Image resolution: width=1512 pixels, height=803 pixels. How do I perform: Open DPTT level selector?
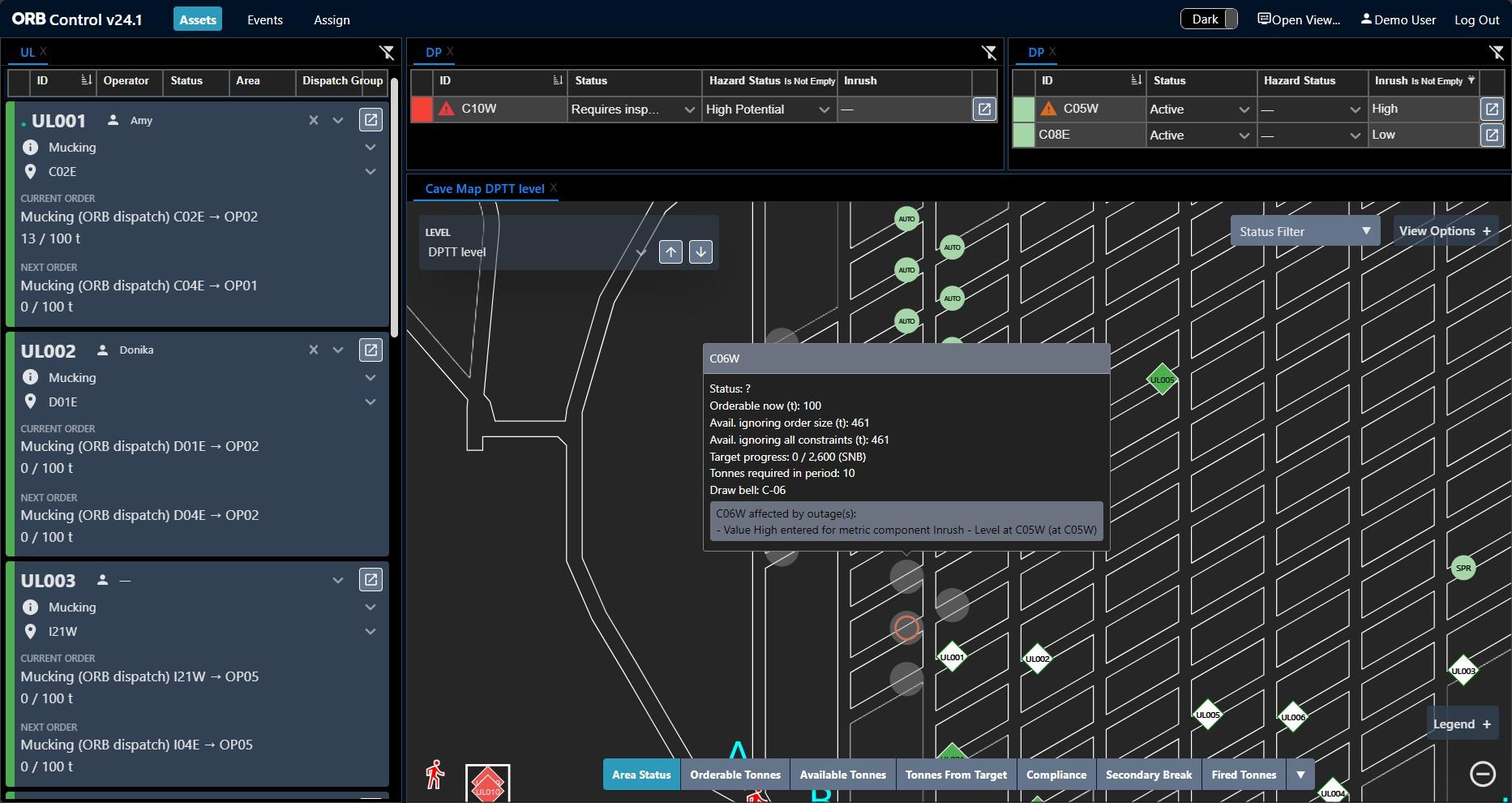click(536, 252)
